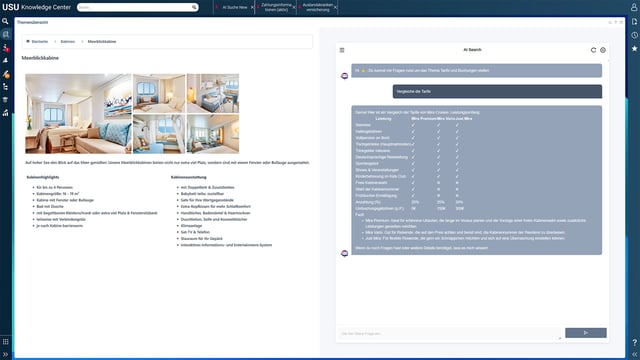Viewport: 640px width, 360px height.
Task: Expand the left sidebar with the double chevron
Action: 5,354
